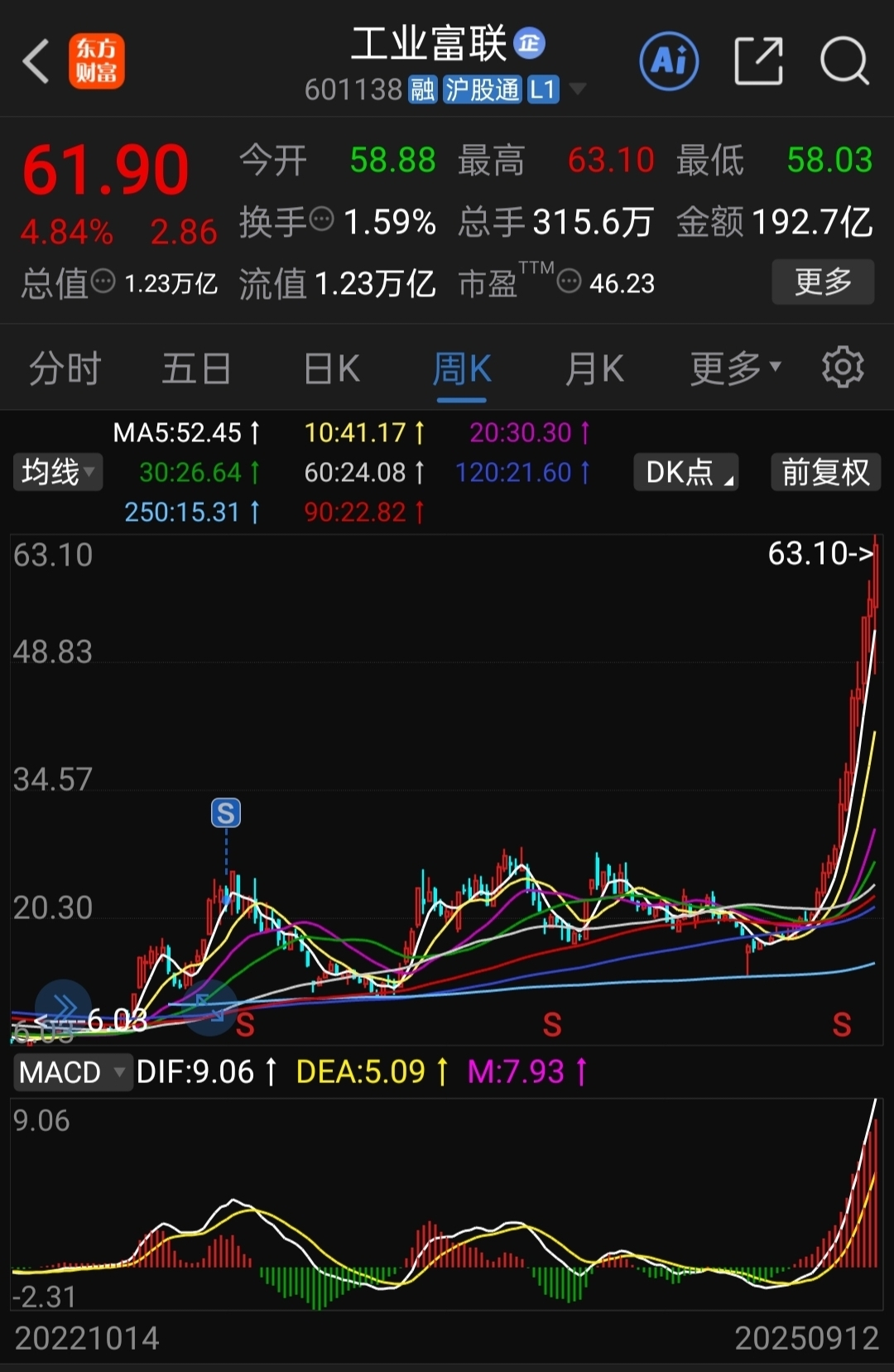Tap the 63.10-> high price label
The width and height of the screenshot is (894, 1372).
pyautogui.click(x=820, y=553)
